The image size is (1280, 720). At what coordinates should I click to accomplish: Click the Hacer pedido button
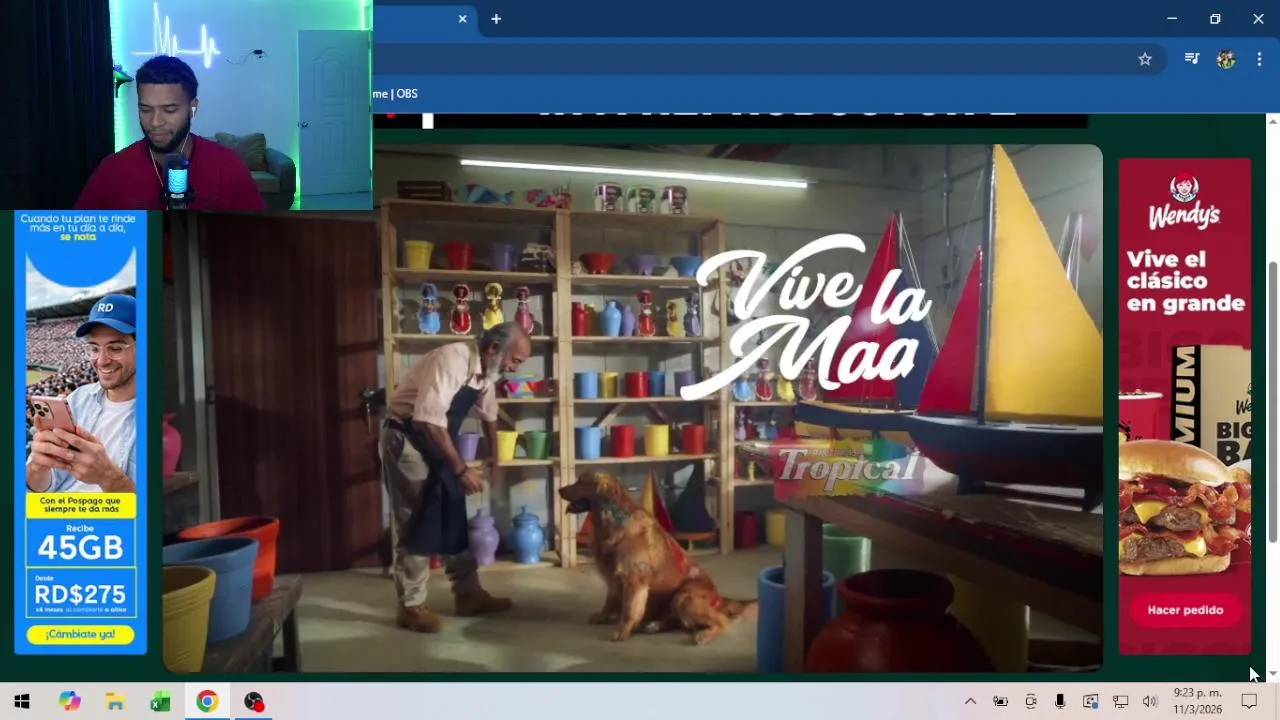(1185, 610)
